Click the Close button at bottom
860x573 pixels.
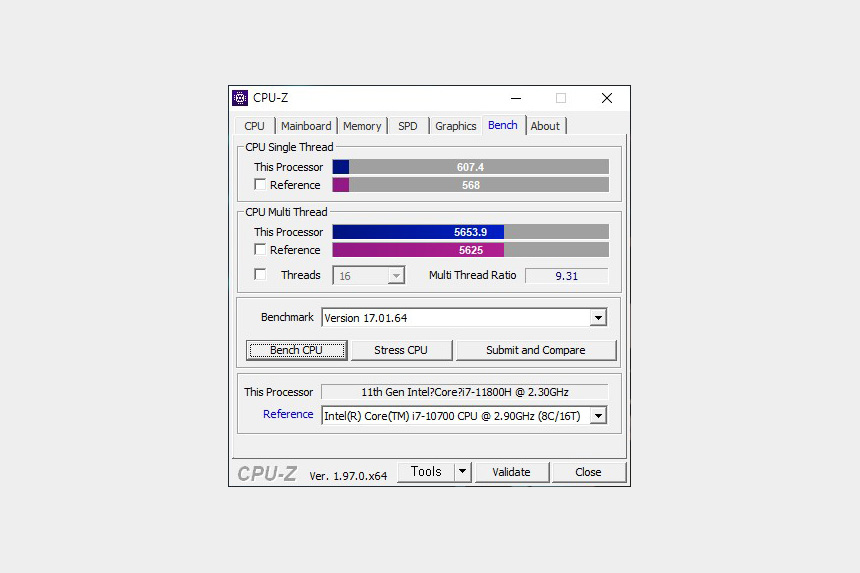[588, 472]
